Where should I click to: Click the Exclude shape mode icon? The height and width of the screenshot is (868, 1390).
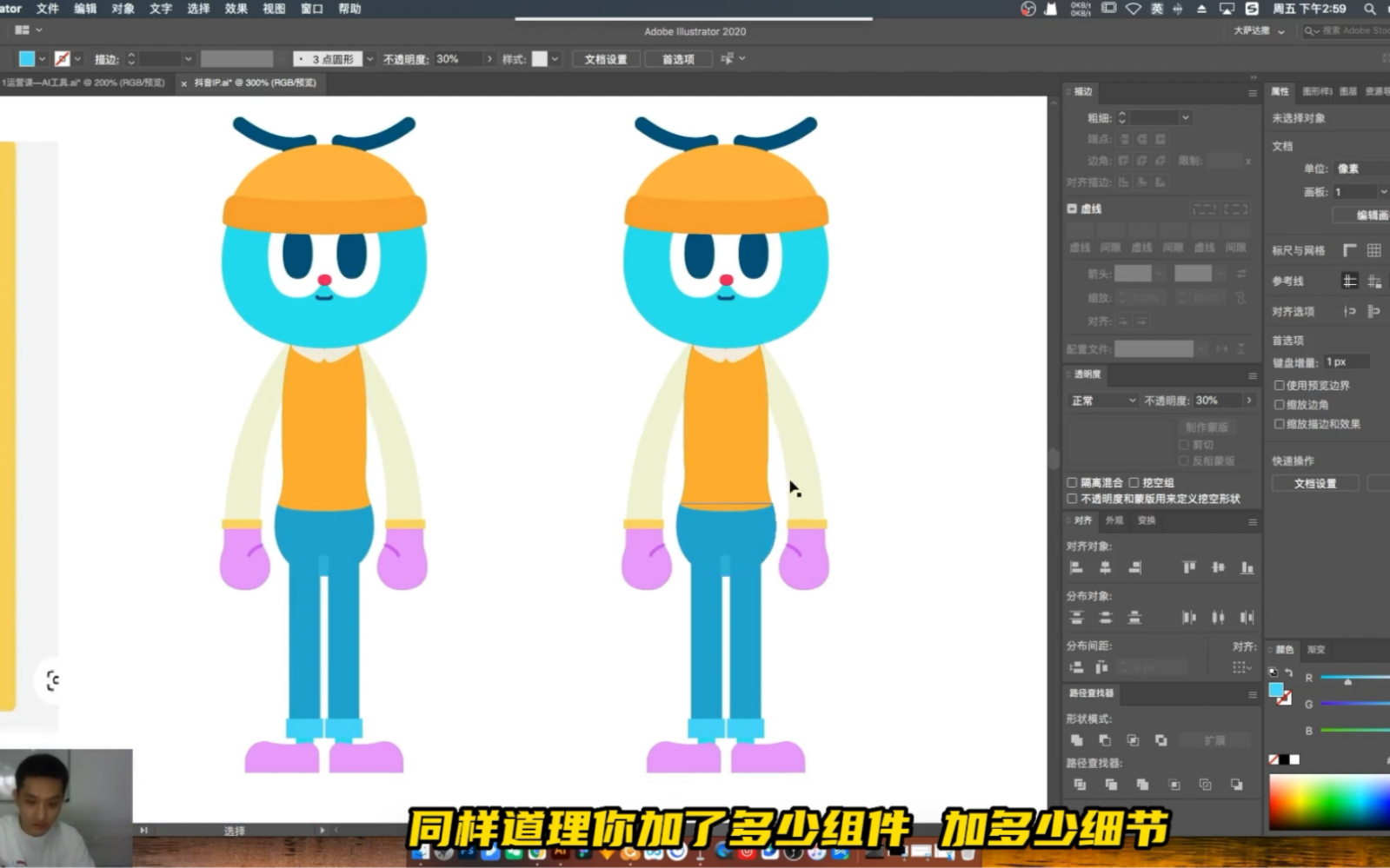[1161, 740]
